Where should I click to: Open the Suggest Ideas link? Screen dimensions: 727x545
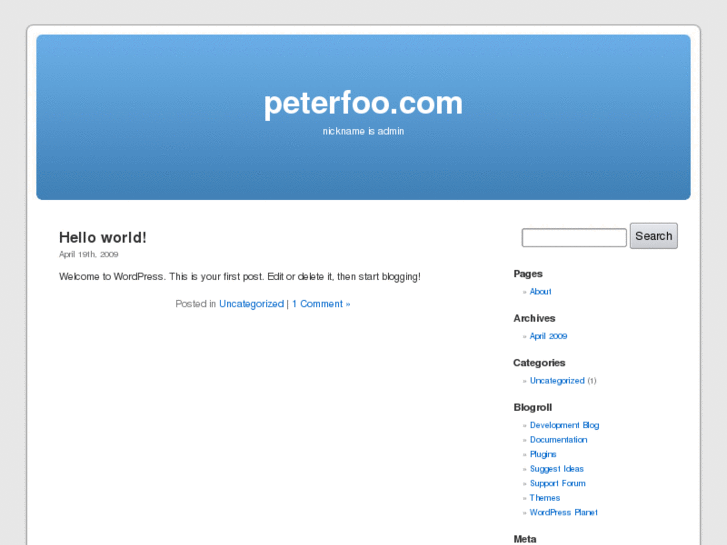556,469
